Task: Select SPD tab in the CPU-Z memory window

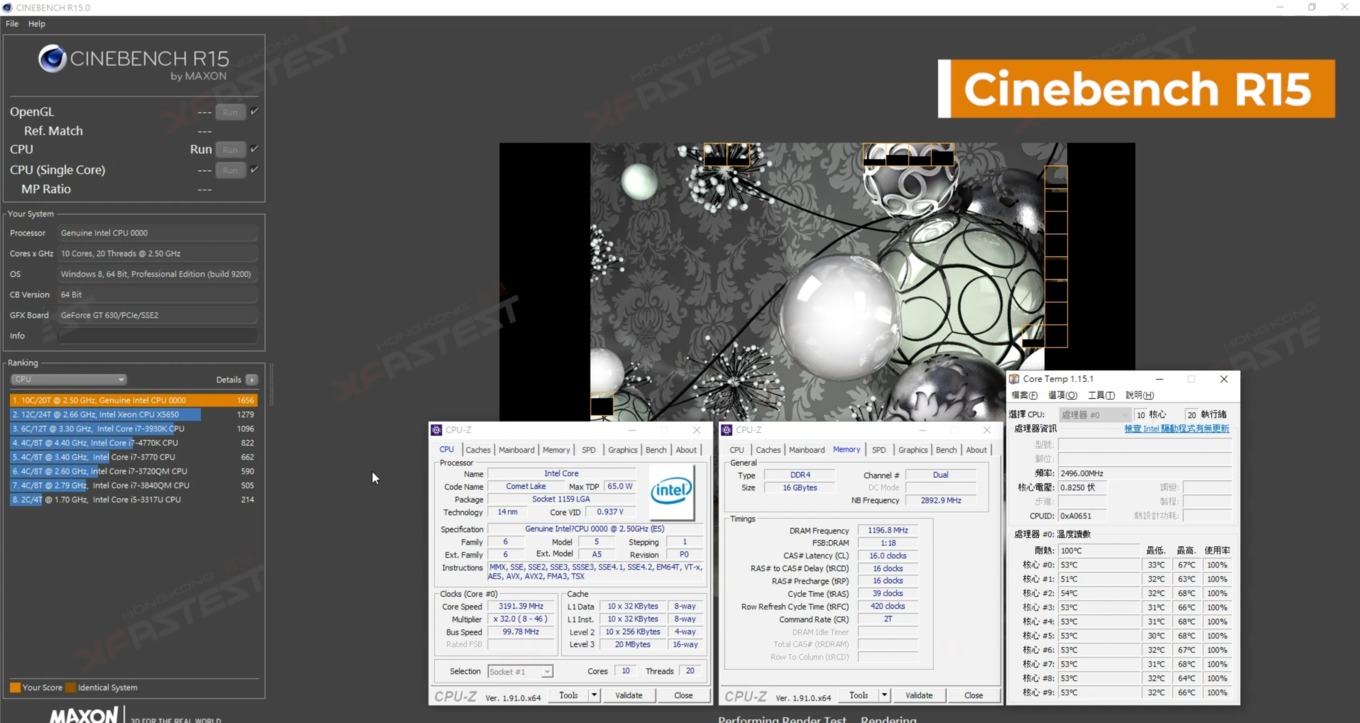Action: (x=879, y=450)
